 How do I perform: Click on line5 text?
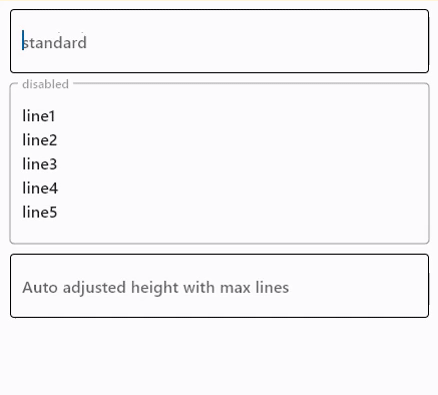click(x=40, y=212)
